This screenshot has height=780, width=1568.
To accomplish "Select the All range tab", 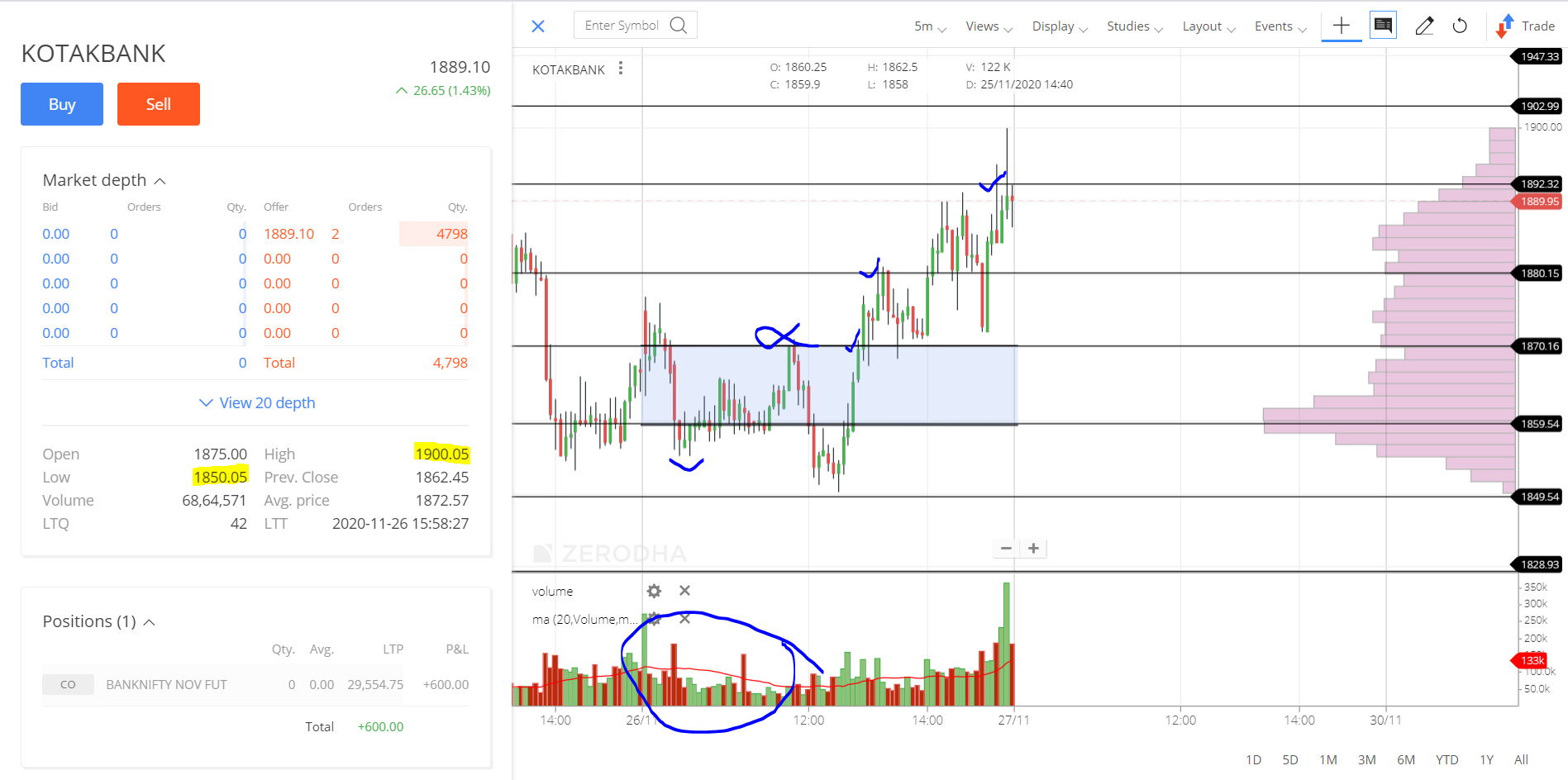I will coord(1521,759).
